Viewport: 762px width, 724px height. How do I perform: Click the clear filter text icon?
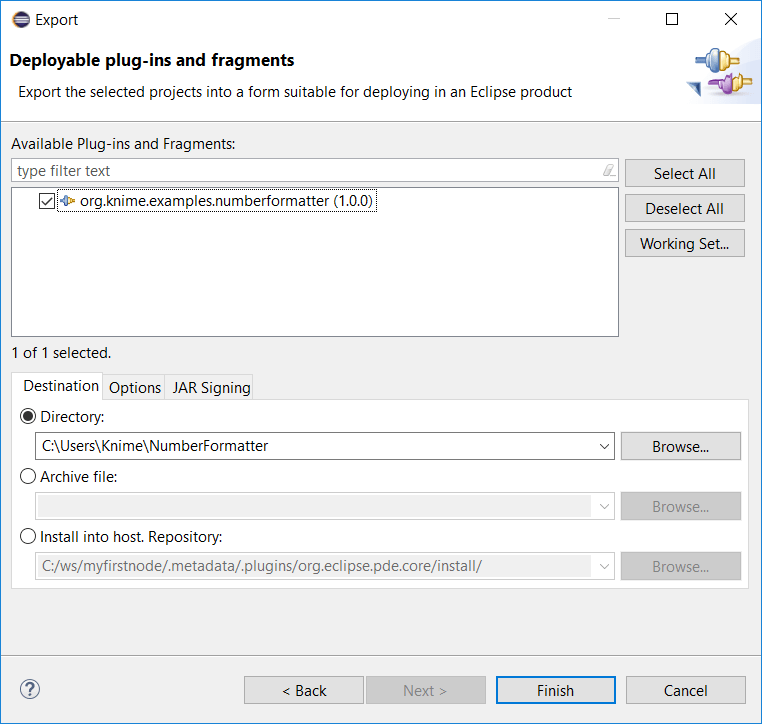click(609, 171)
